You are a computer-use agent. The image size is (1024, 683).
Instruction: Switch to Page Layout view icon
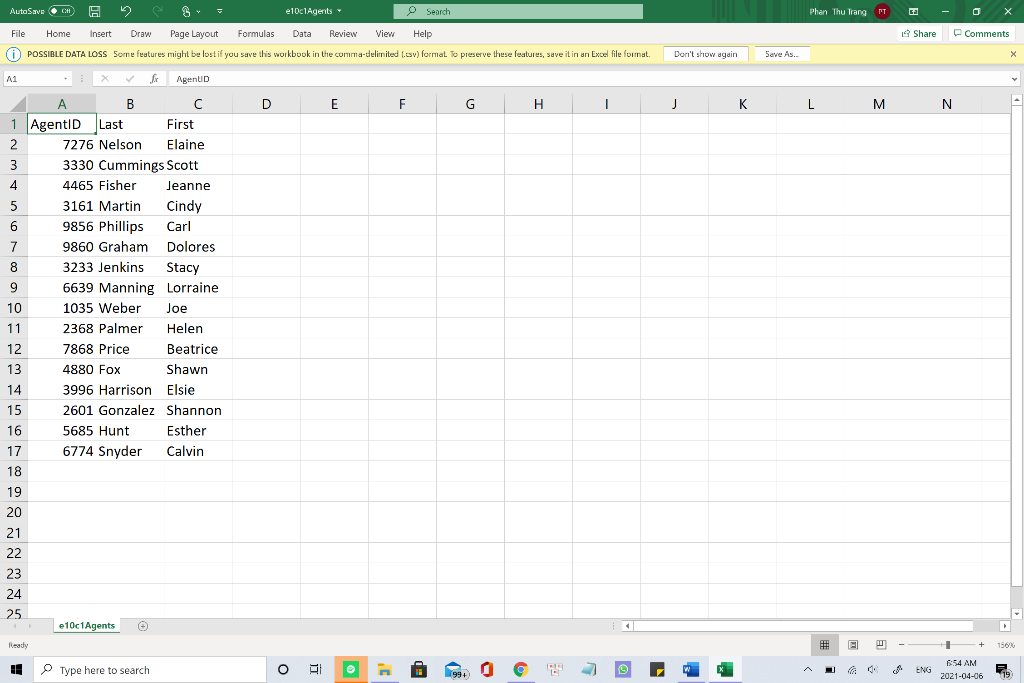point(853,645)
